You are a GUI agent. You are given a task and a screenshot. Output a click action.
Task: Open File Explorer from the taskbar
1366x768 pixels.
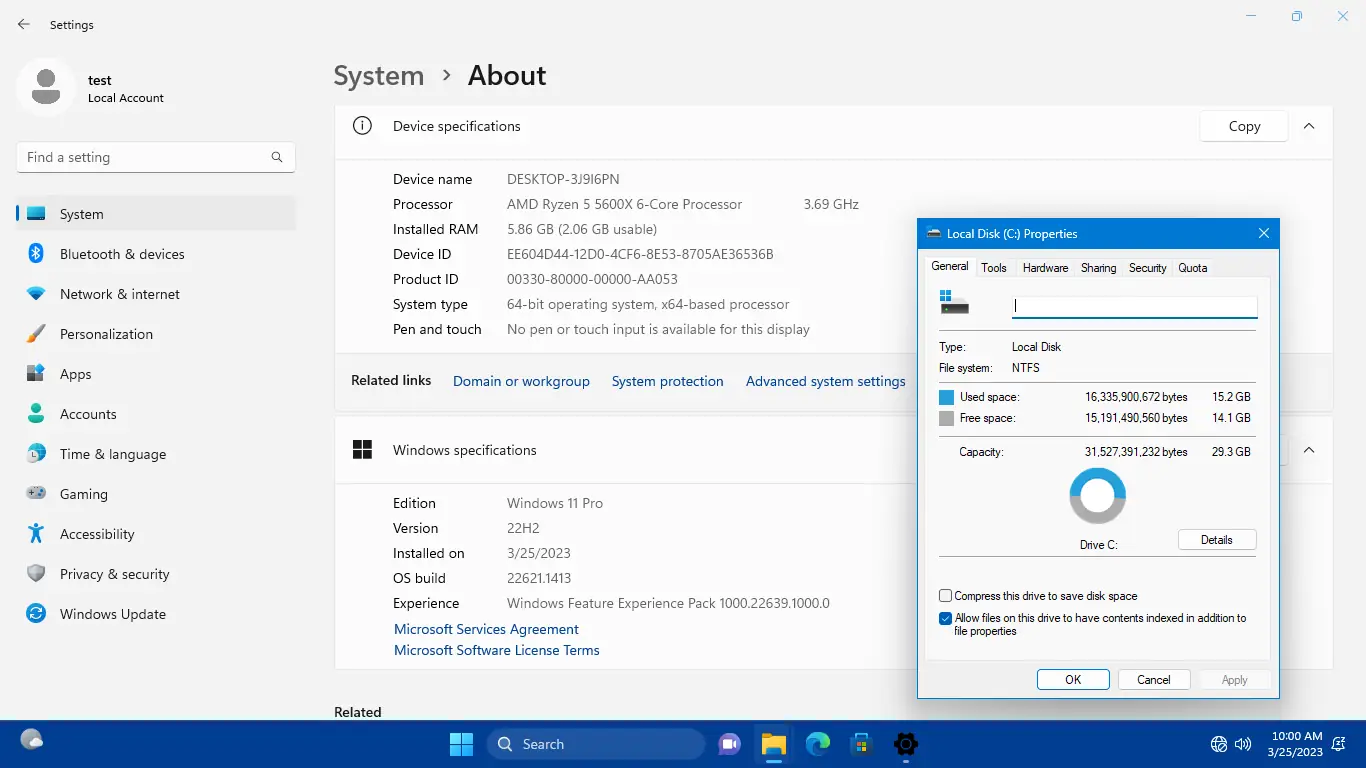point(773,744)
